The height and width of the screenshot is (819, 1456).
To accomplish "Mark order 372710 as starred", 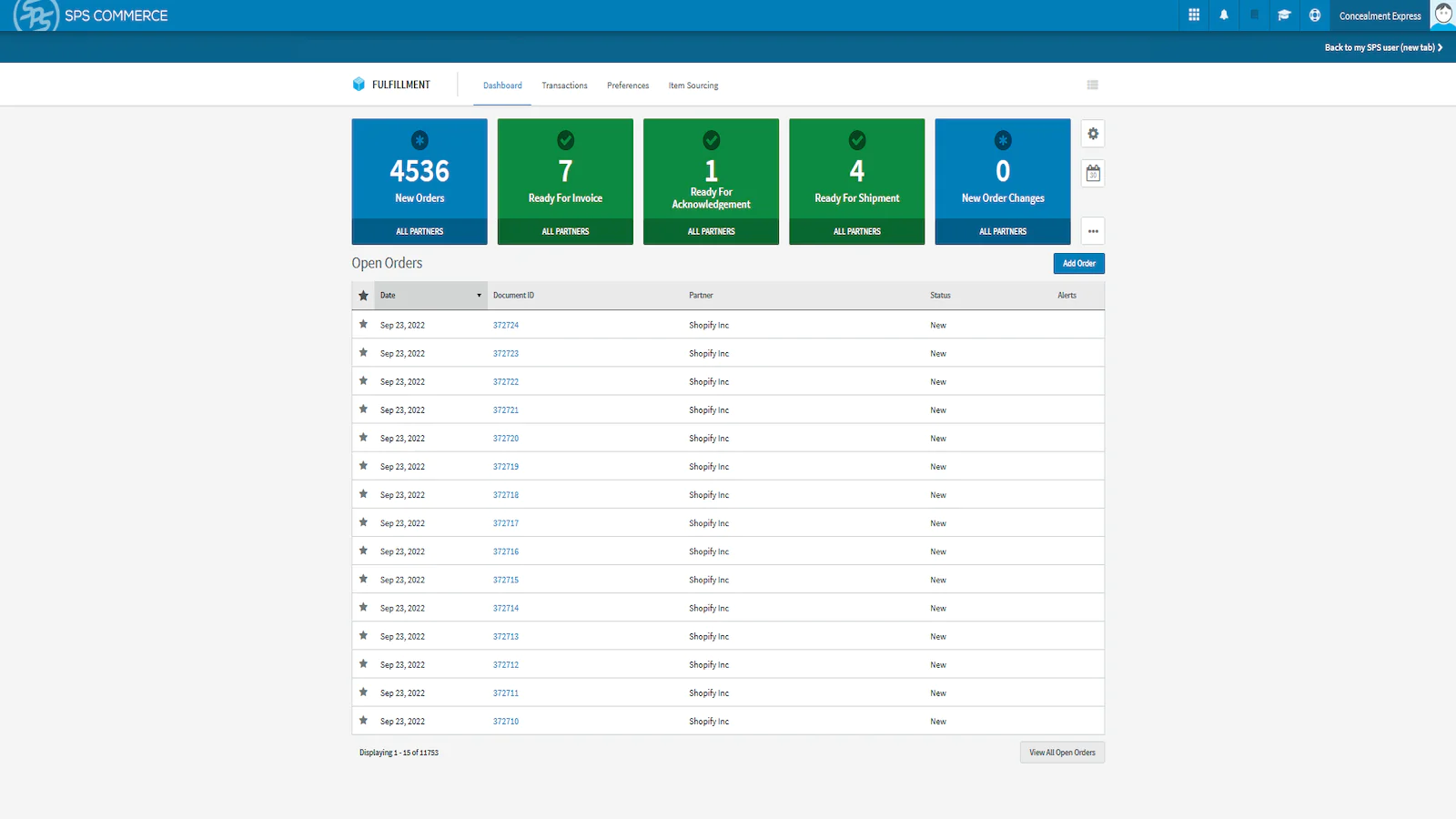I will (x=363, y=721).
